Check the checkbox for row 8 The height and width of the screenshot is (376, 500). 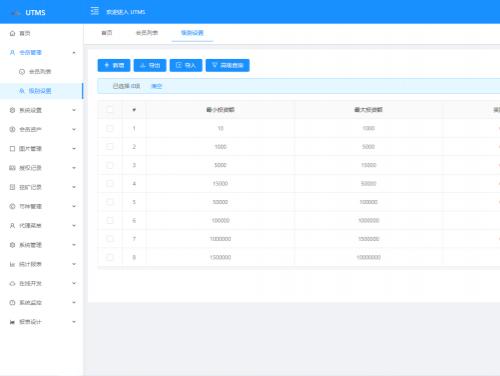tap(109, 257)
